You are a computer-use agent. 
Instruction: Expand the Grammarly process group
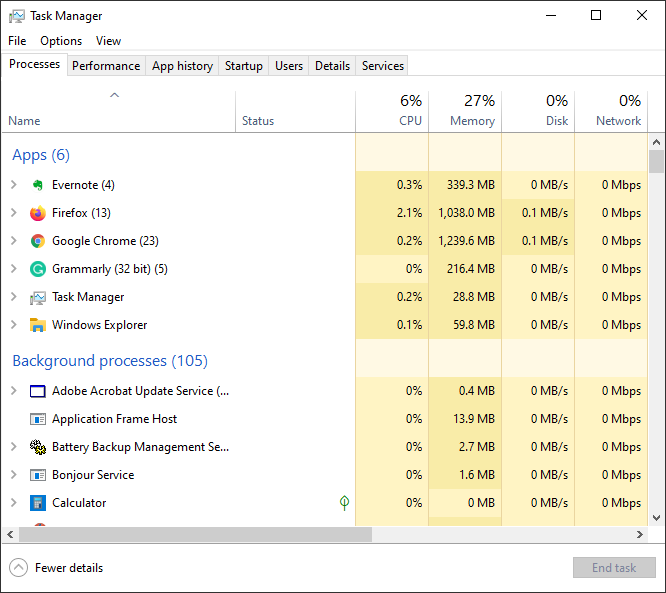pos(14,269)
